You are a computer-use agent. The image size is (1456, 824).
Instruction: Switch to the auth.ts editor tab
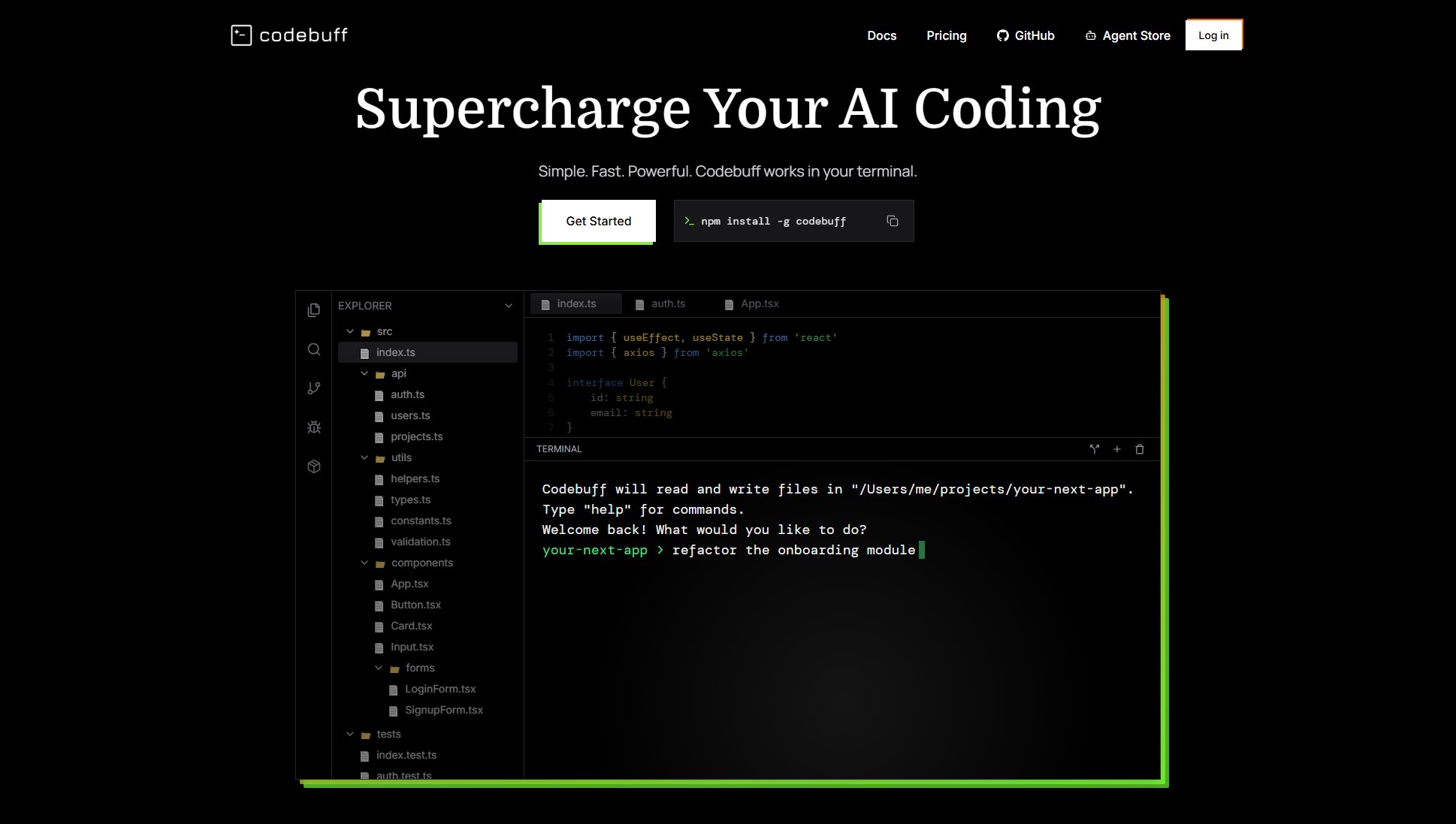(660, 303)
